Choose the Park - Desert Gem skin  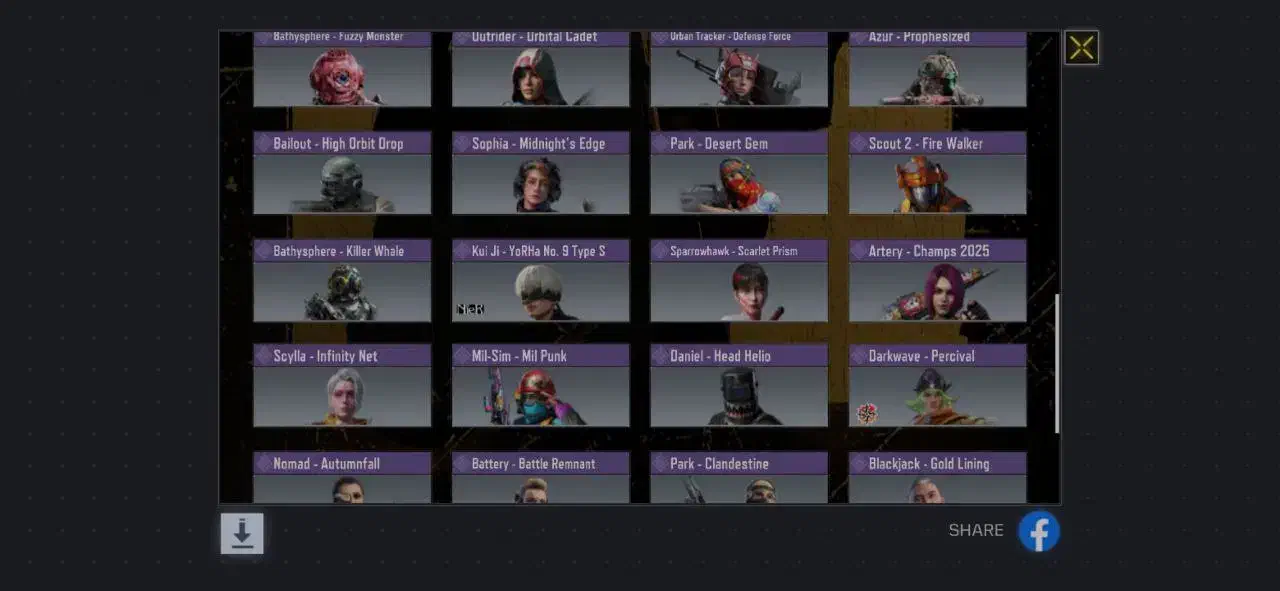[739, 173]
